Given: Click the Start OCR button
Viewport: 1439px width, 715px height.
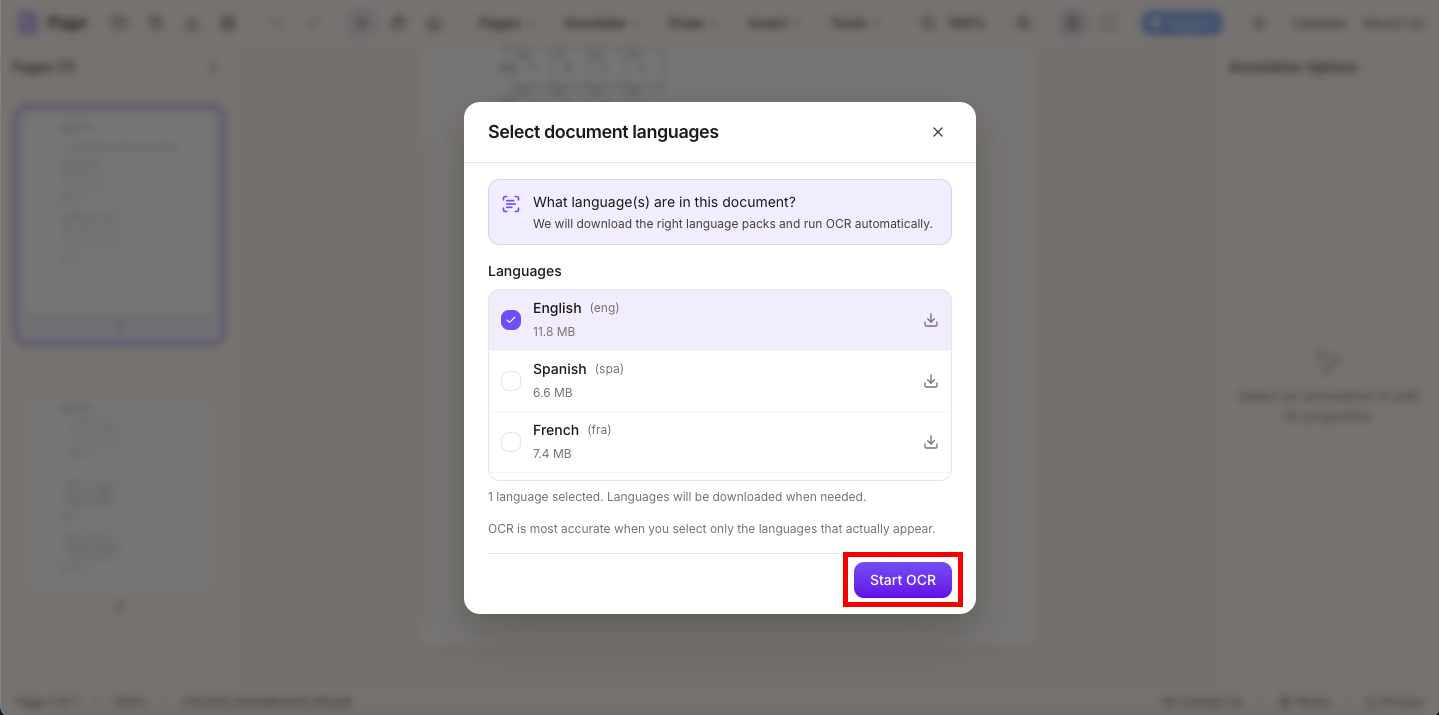Looking at the screenshot, I should click(x=902, y=580).
